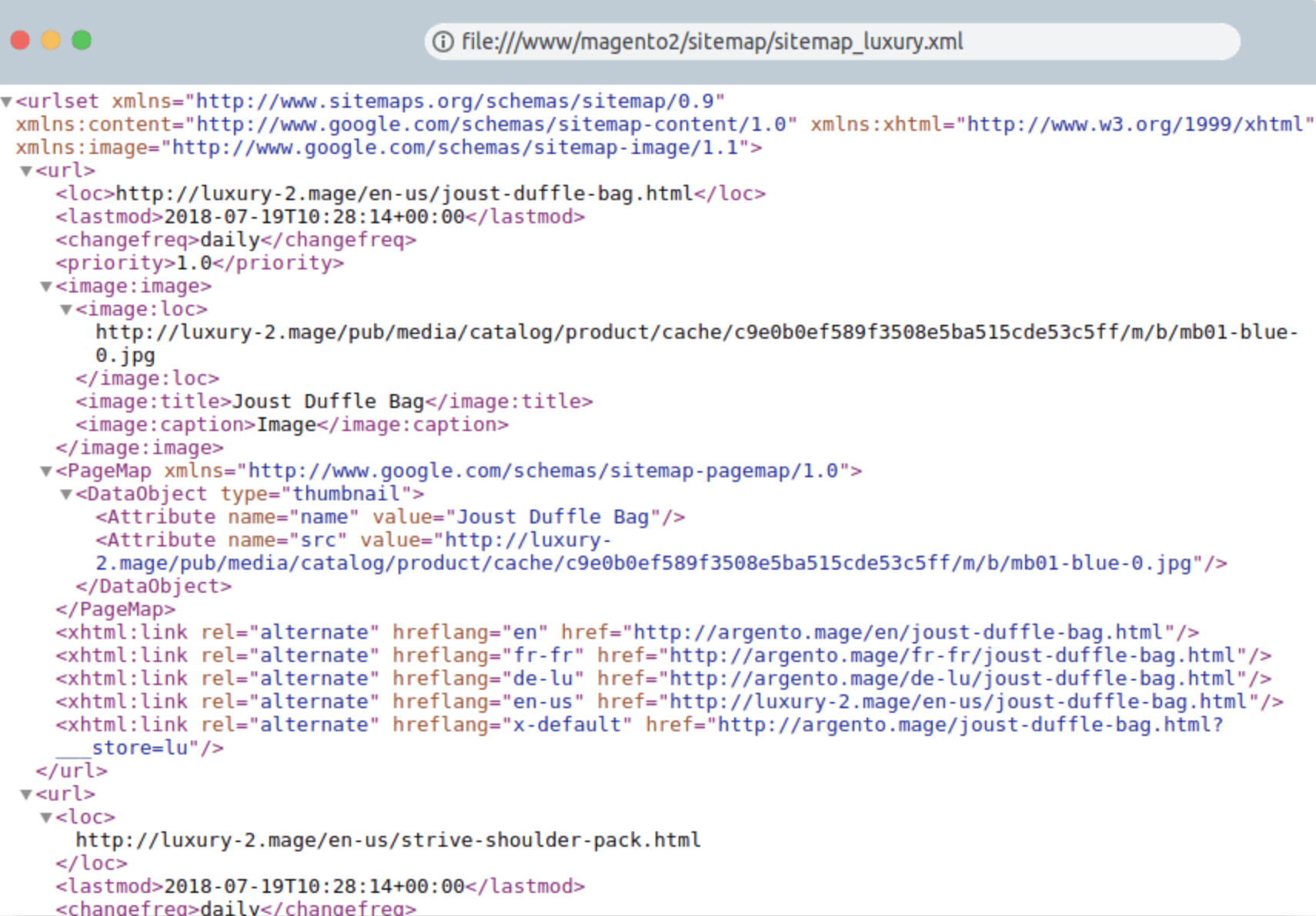Collapse the image:image node
1316x916 pixels.
[x=46, y=286]
